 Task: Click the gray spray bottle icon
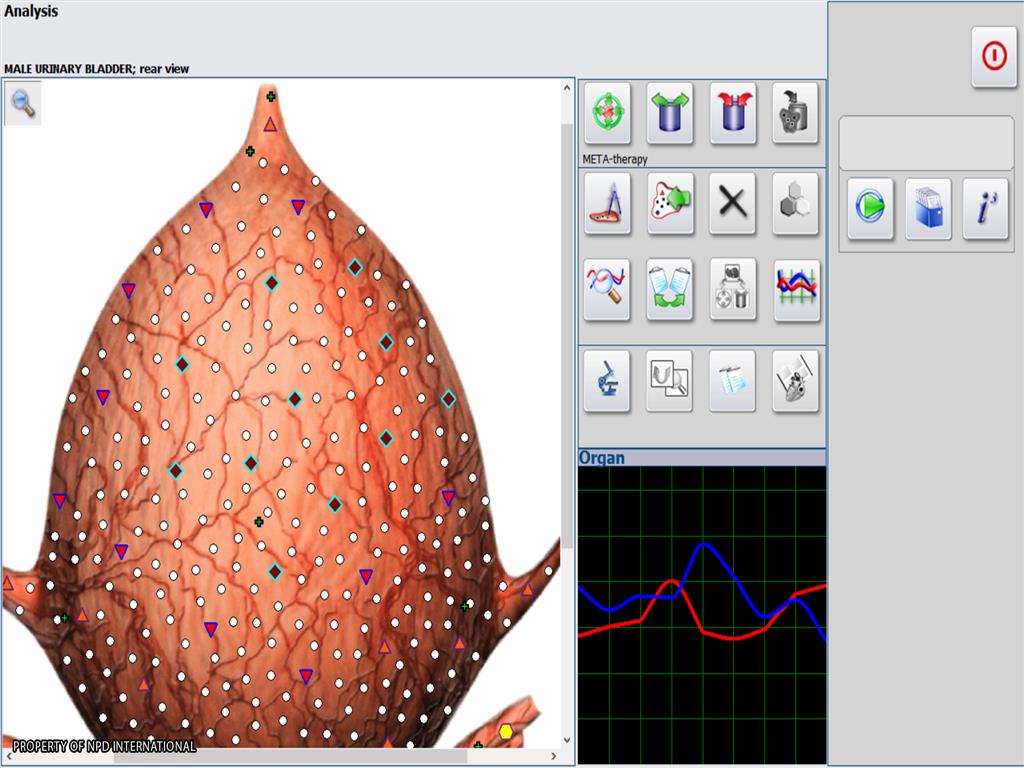795,112
